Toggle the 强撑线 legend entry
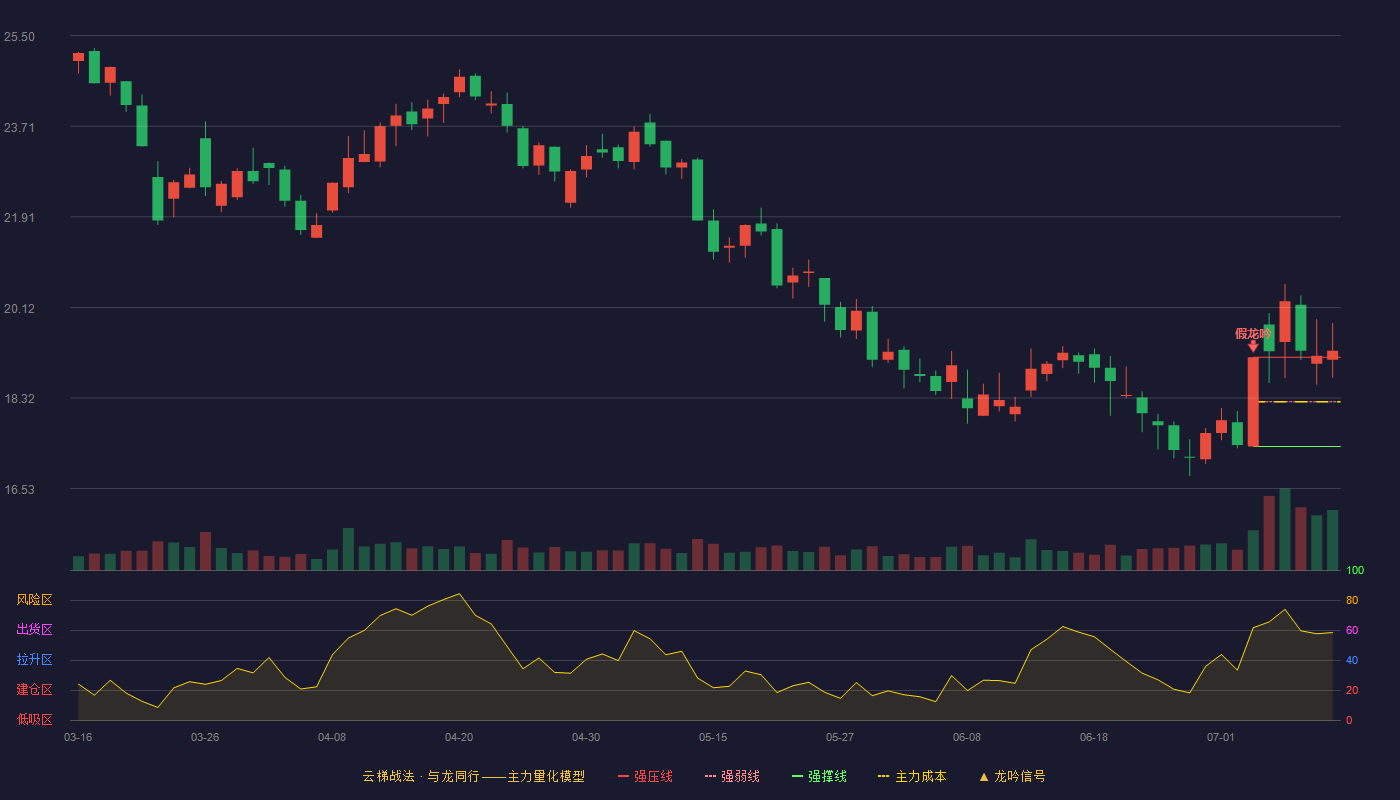Viewport: 1400px width, 800px height. pyautogui.click(x=819, y=776)
